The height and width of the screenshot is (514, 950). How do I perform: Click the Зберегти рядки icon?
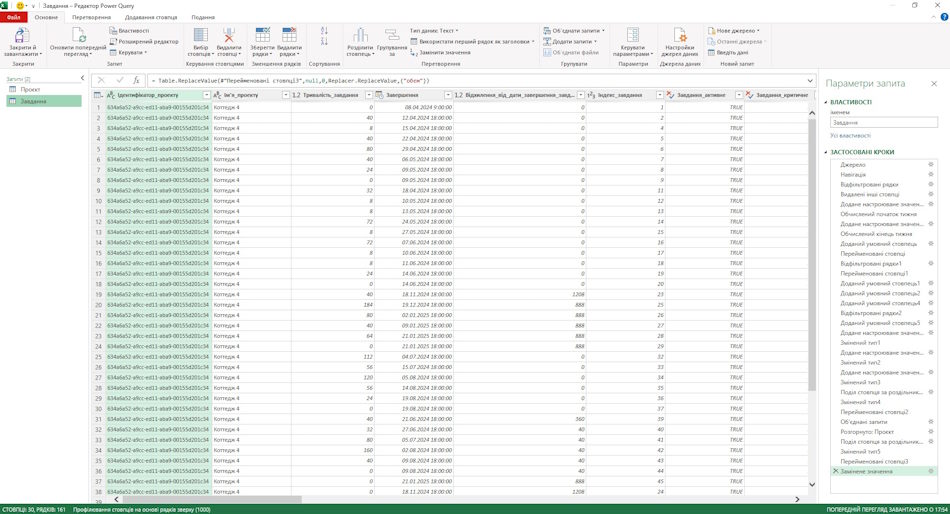coord(262,35)
